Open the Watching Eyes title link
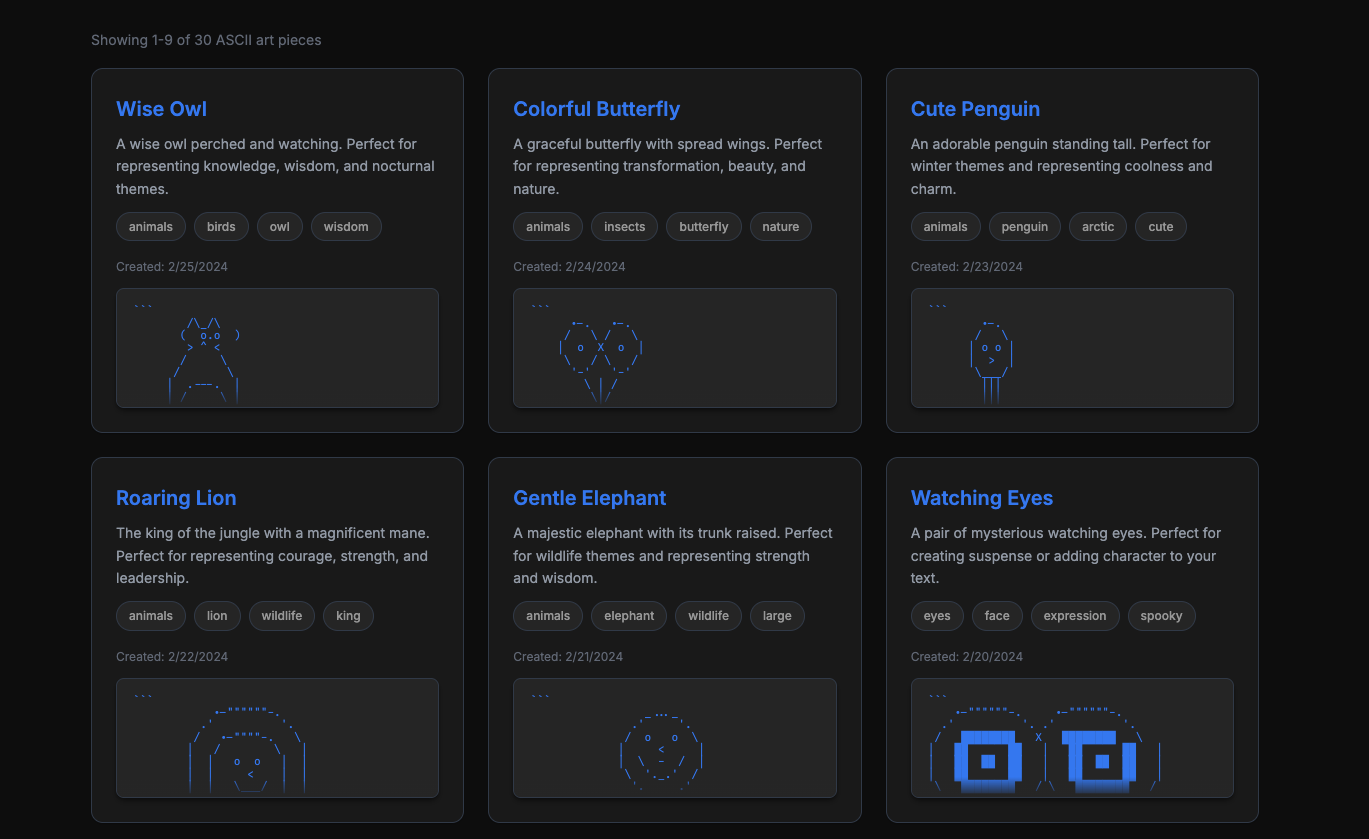The height and width of the screenshot is (839, 1369). [x=981, y=498]
